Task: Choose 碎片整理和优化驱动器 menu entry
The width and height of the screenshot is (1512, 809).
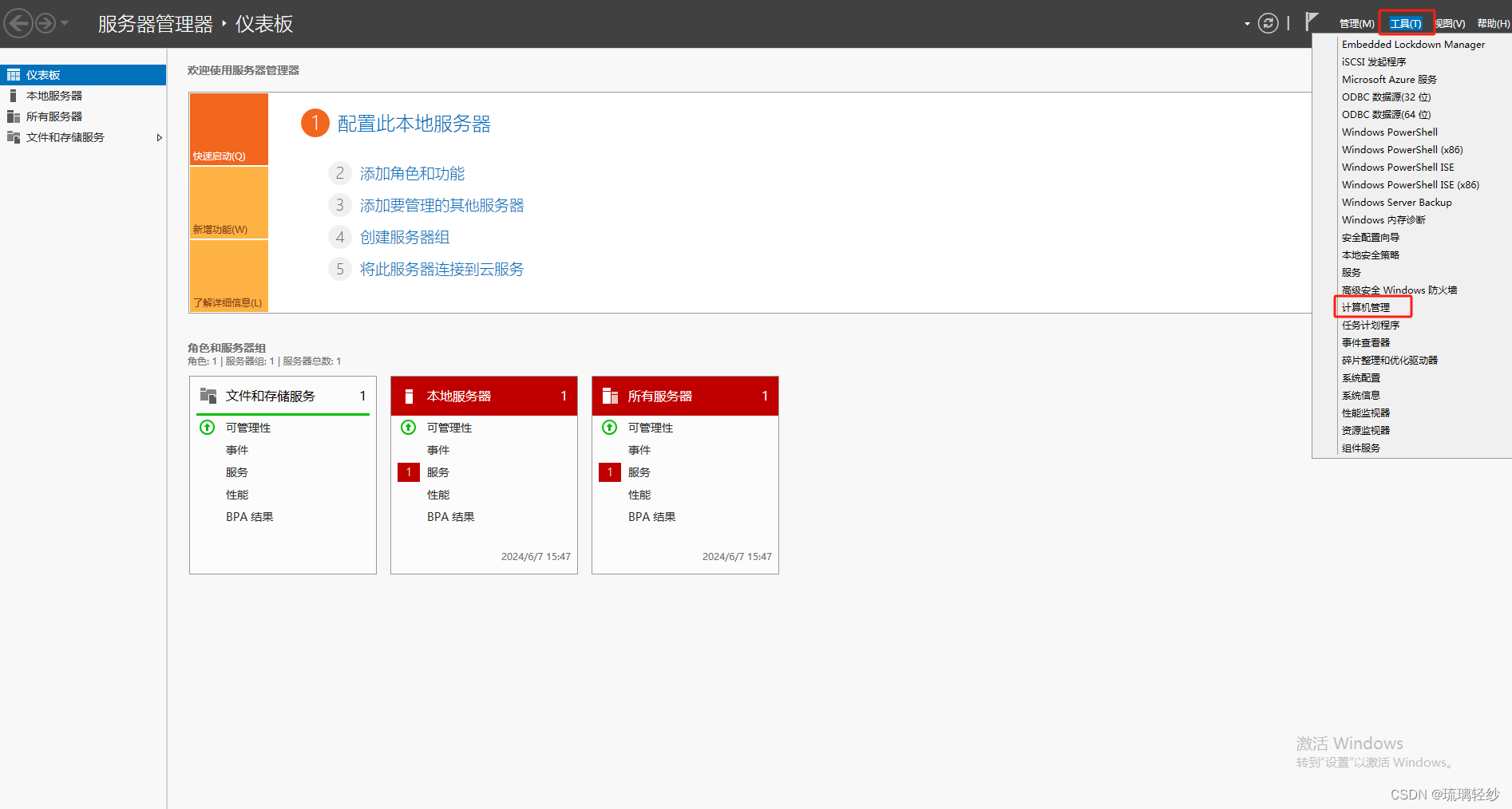Action: click(1390, 361)
